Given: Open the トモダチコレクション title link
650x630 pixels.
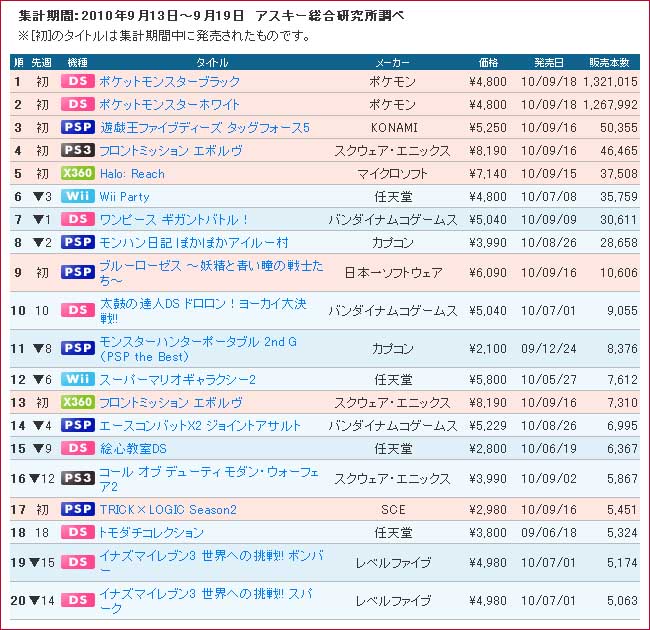Looking at the screenshot, I should coord(150,533).
